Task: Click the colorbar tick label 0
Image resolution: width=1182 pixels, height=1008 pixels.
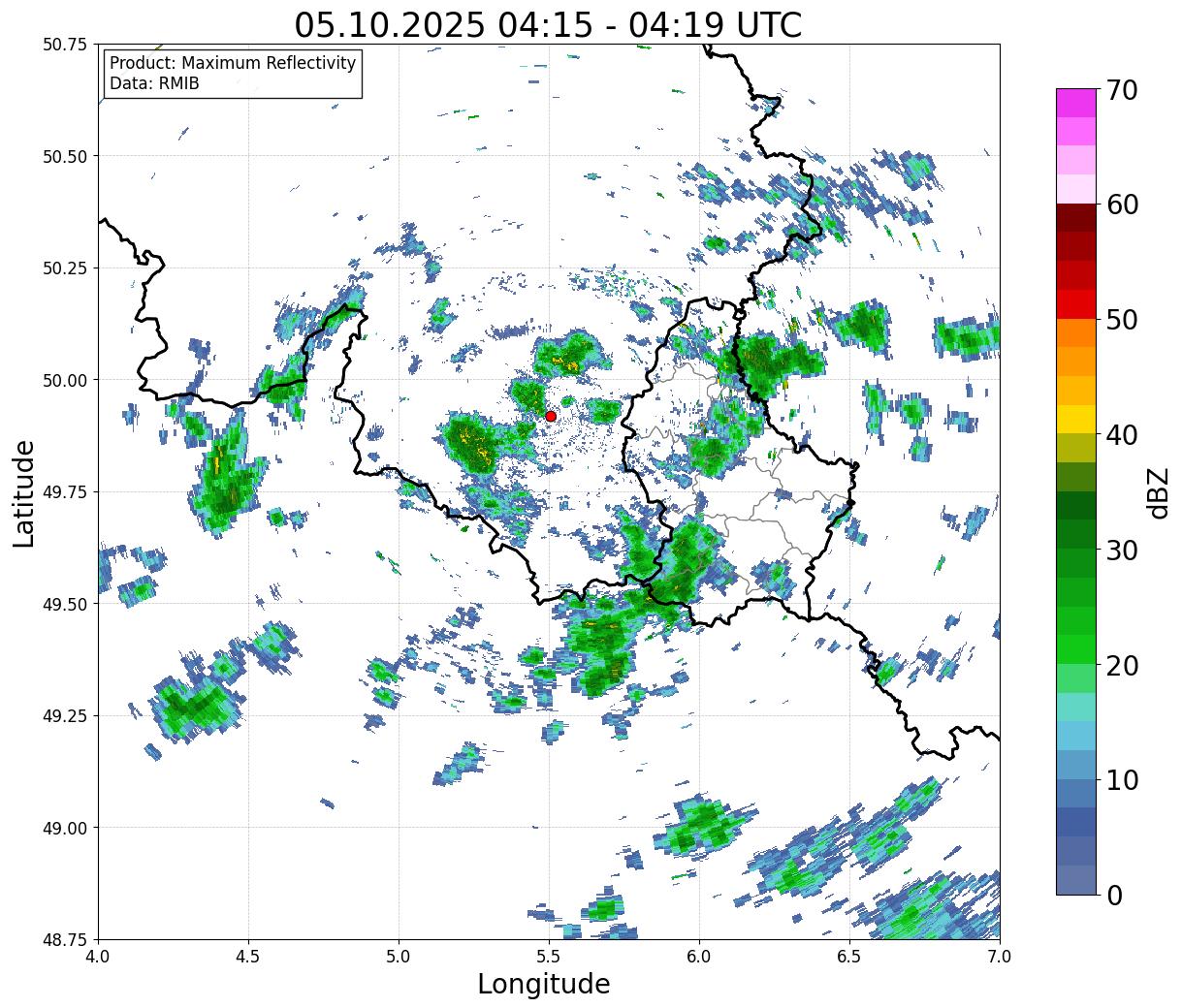Action: [x=1114, y=895]
